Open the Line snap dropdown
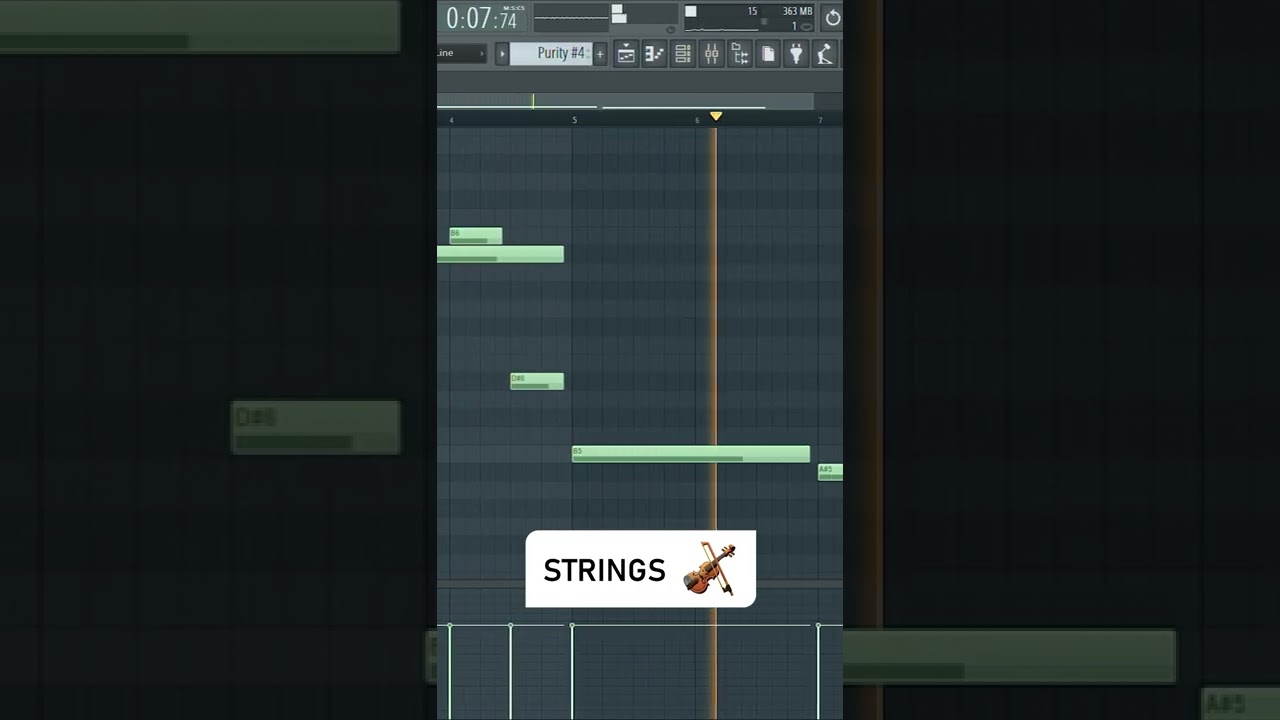 (x=462, y=53)
